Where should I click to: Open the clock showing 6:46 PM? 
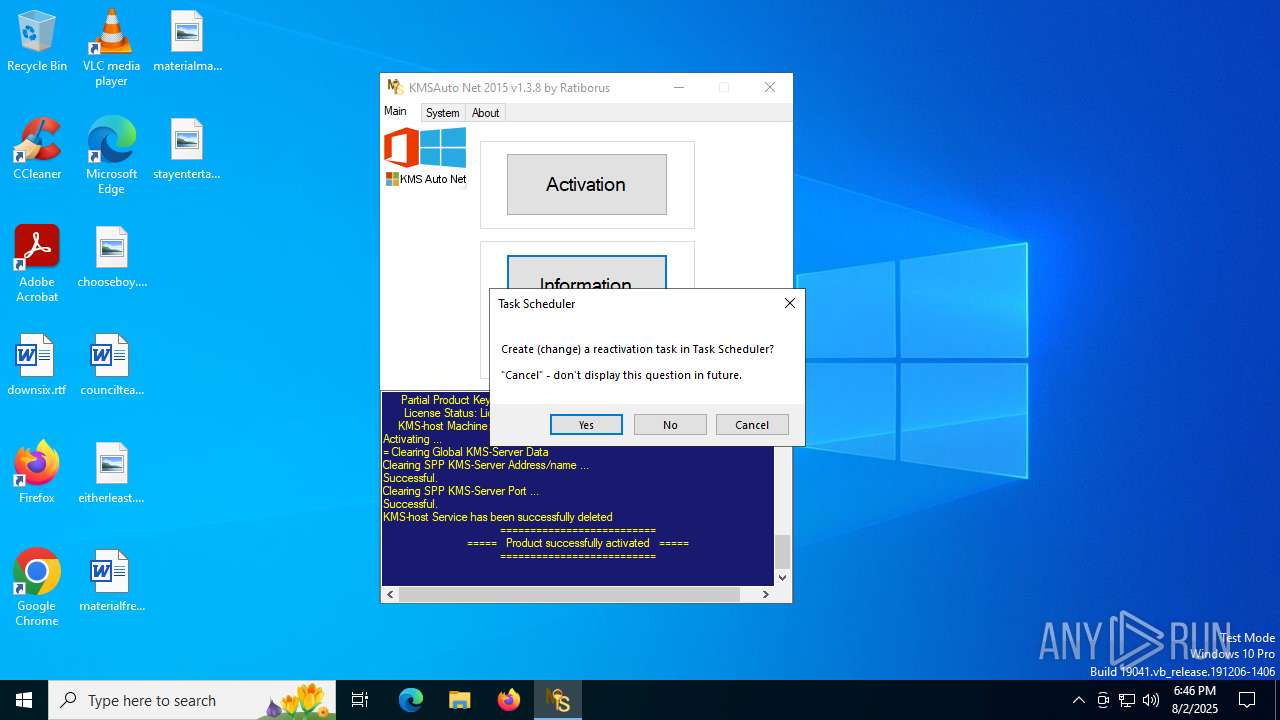pos(1195,700)
